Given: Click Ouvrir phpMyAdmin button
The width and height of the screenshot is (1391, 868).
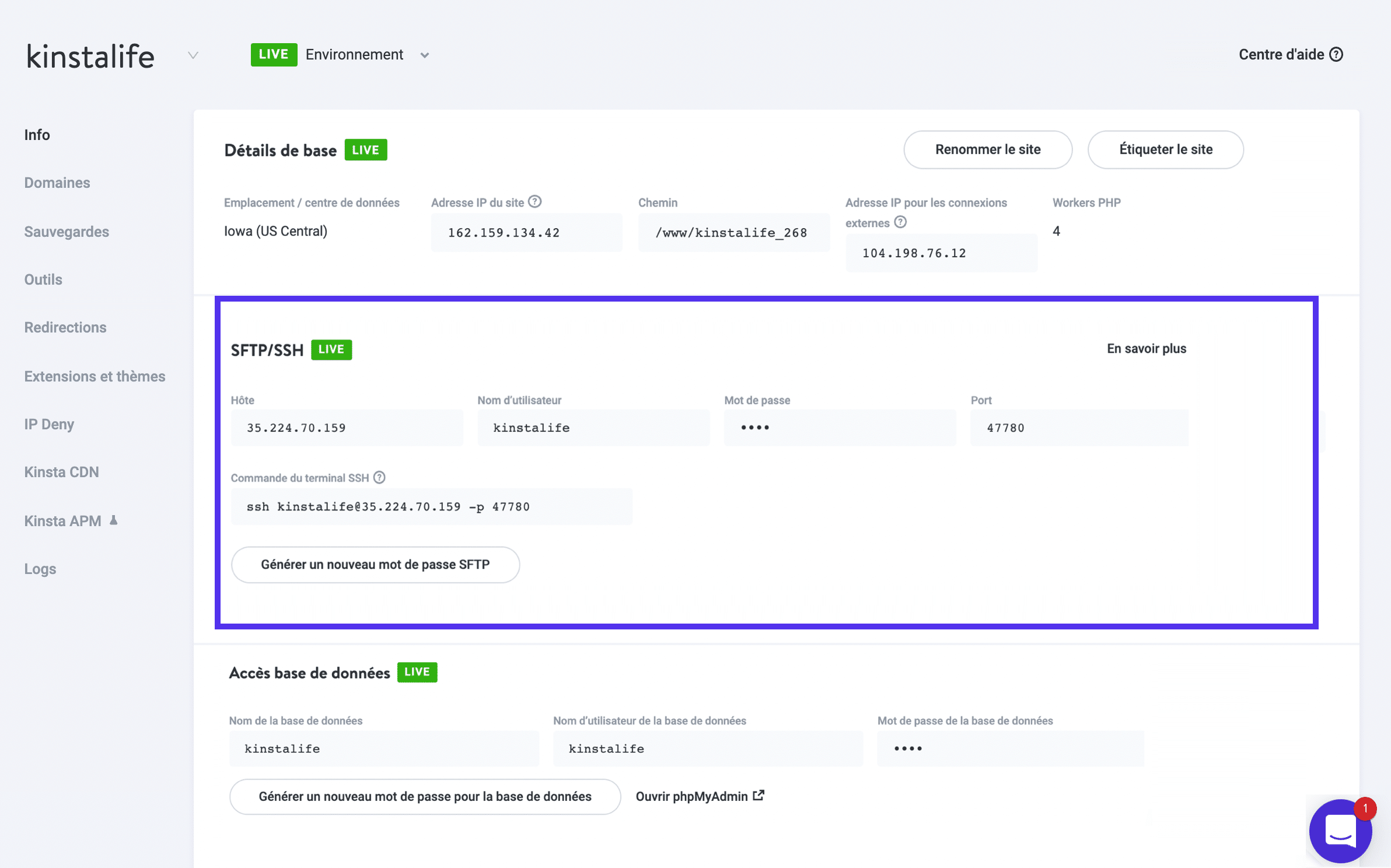Looking at the screenshot, I should (x=700, y=796).
